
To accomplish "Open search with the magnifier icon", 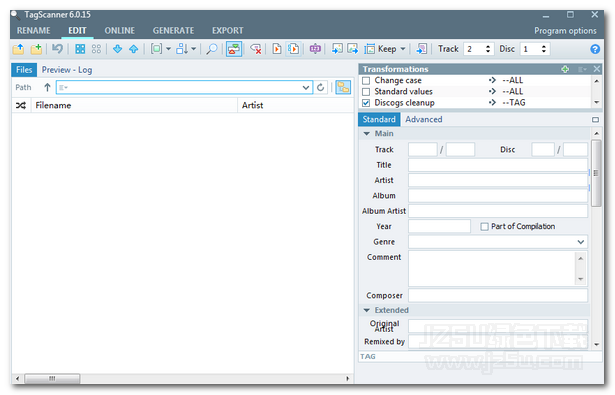I will 212,49.
